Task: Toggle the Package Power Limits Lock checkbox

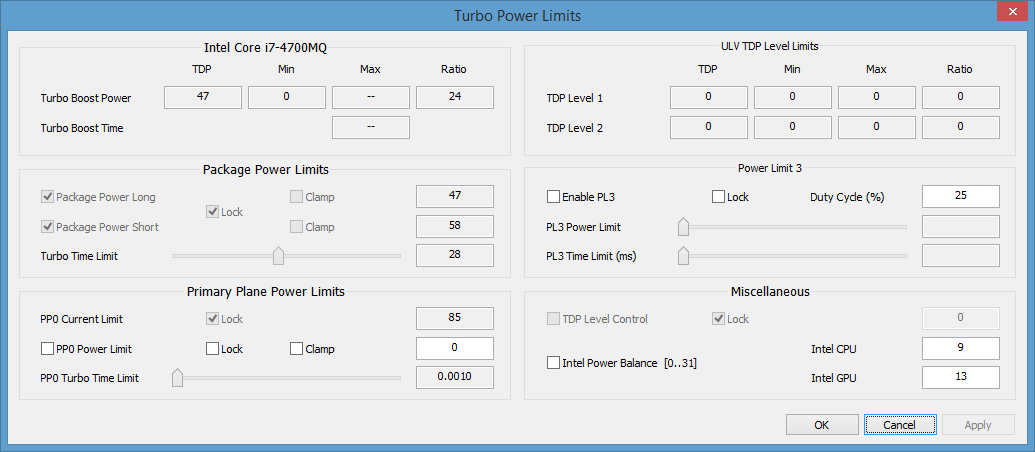Action: point(213,212)
